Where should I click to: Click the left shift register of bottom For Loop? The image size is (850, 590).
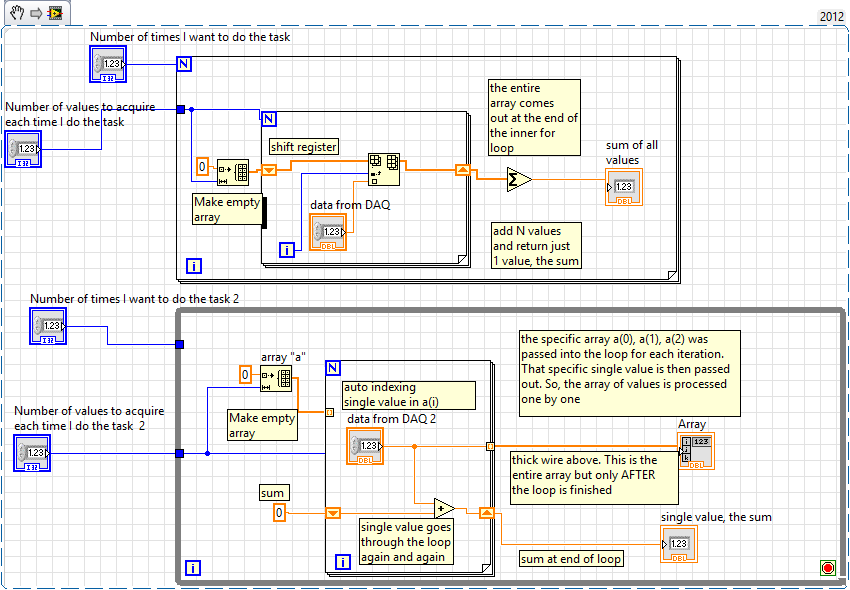[333, 513]
